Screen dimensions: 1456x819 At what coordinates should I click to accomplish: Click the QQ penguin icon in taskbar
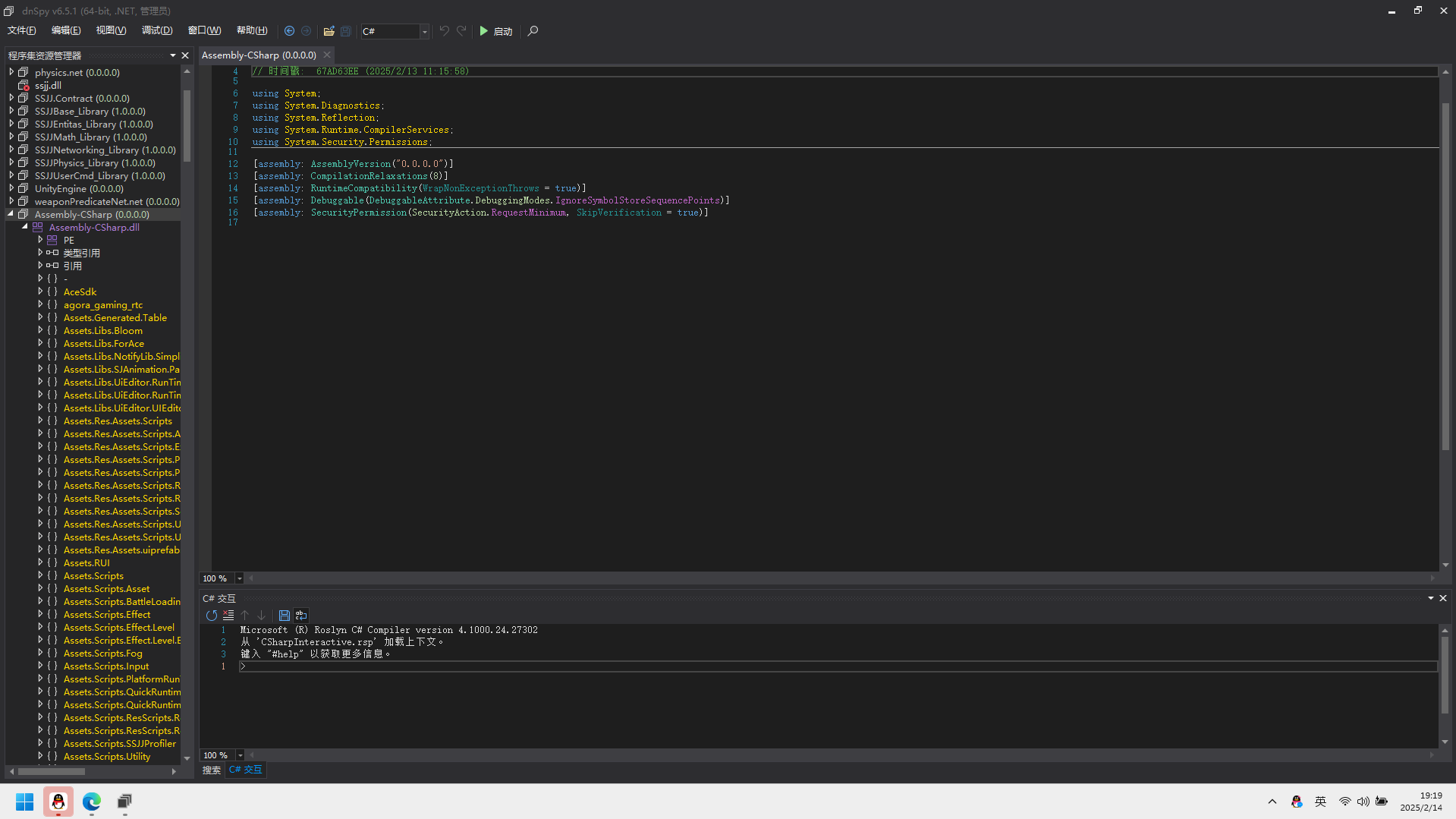(58, 802)
